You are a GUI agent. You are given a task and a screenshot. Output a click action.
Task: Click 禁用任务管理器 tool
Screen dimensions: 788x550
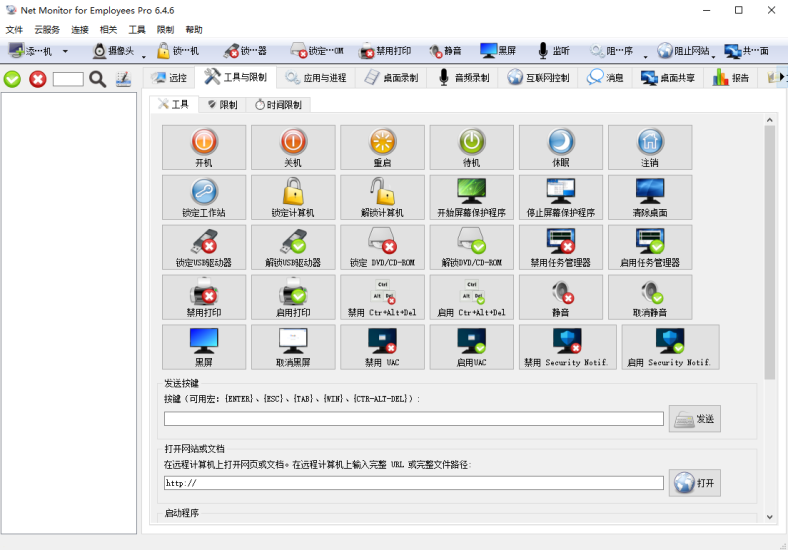click(x=561, y=247)
